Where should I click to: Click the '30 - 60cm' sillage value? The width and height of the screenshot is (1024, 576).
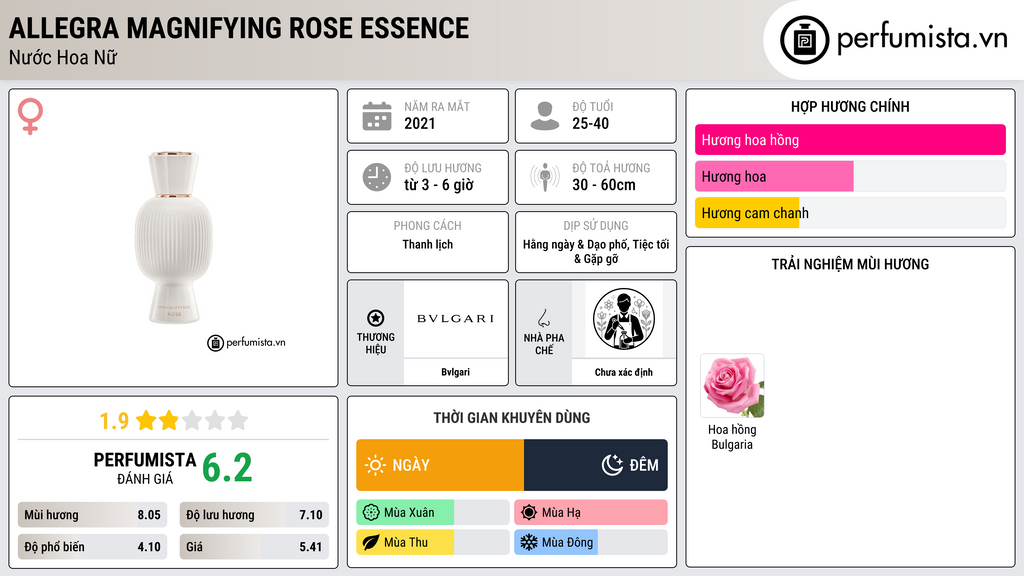[604, 185]
